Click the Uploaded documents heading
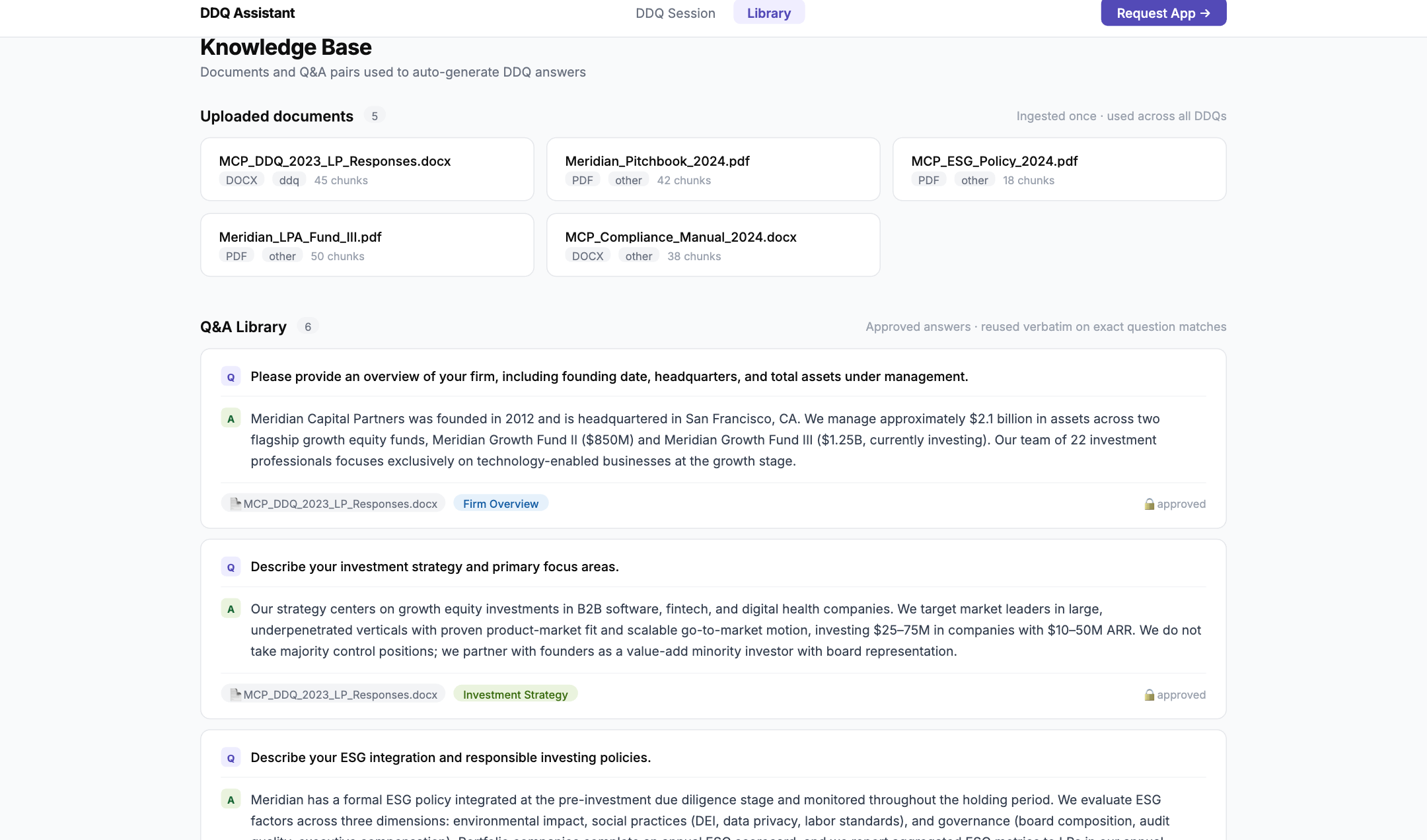 (x=277, y=116)
